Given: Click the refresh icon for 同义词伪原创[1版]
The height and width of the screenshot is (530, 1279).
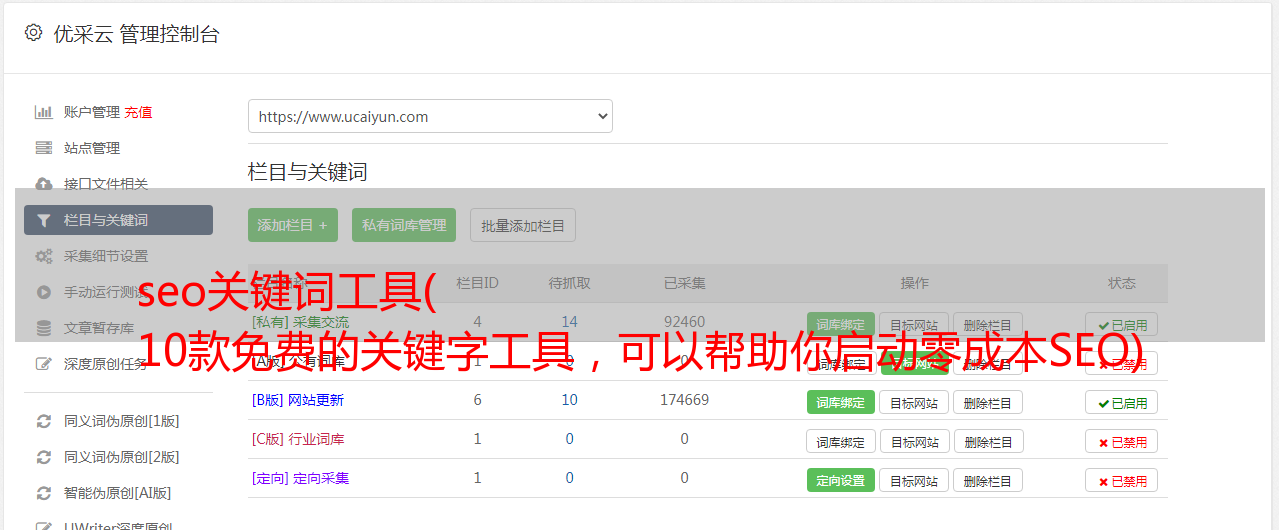Looking at the screenshot, I should point(43,421).
